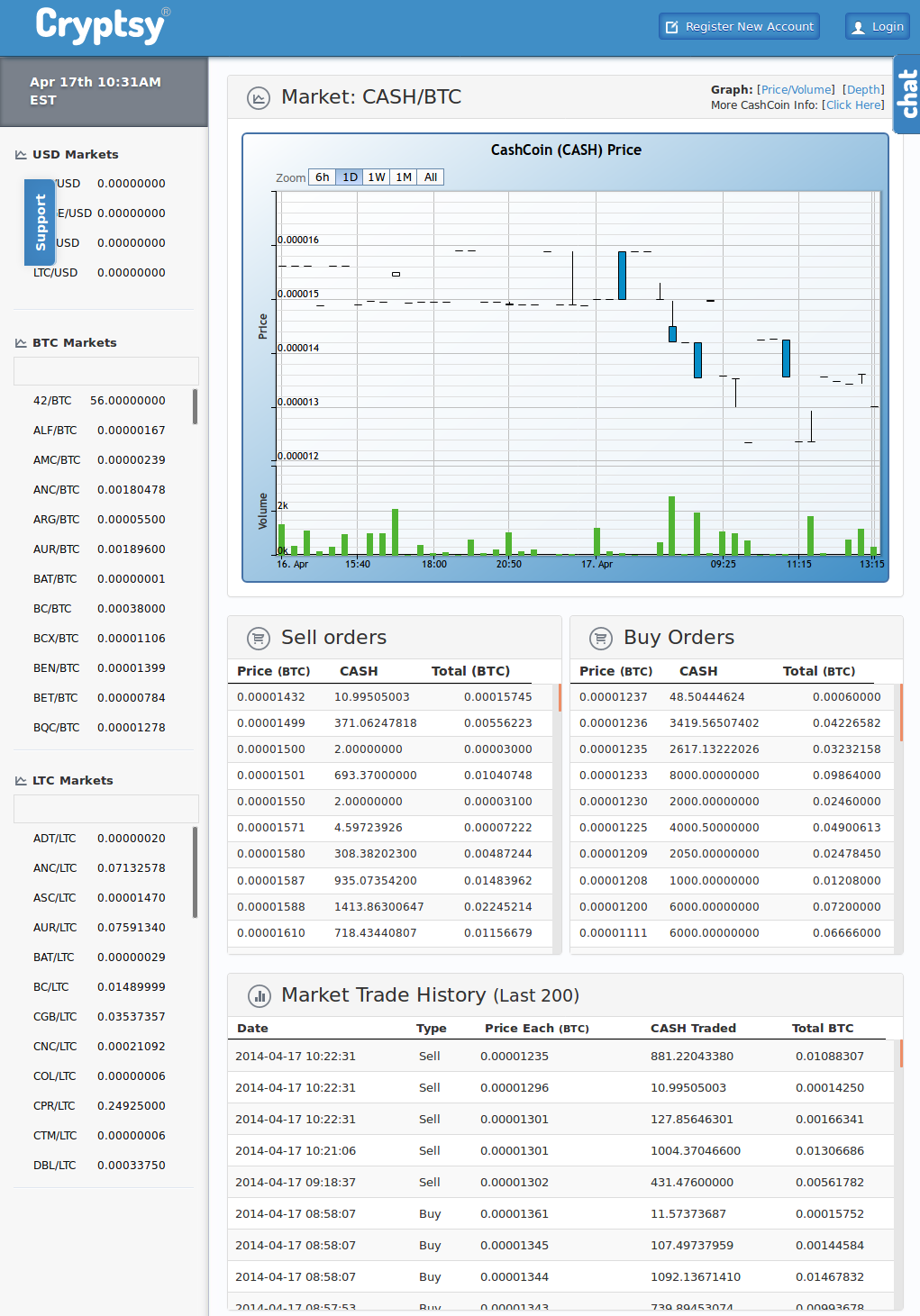Open the BET/BTC market
920x1316 pixels.
pyautogui.click(x=99, y=698)
